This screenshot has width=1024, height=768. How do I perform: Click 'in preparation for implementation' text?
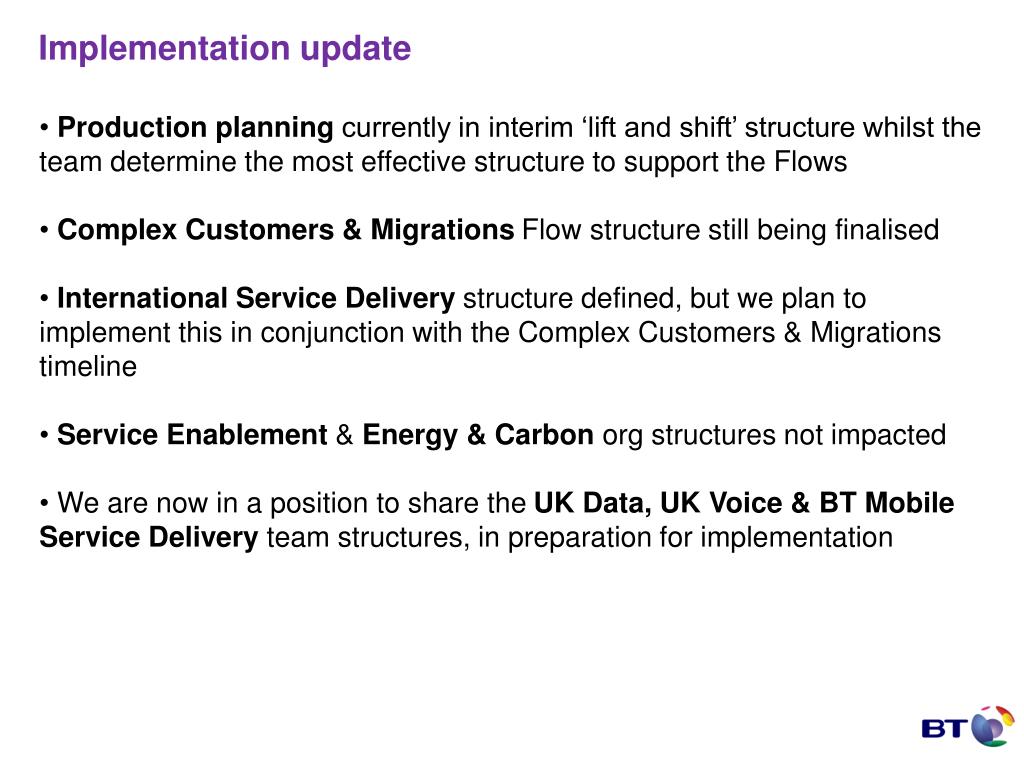686,538
